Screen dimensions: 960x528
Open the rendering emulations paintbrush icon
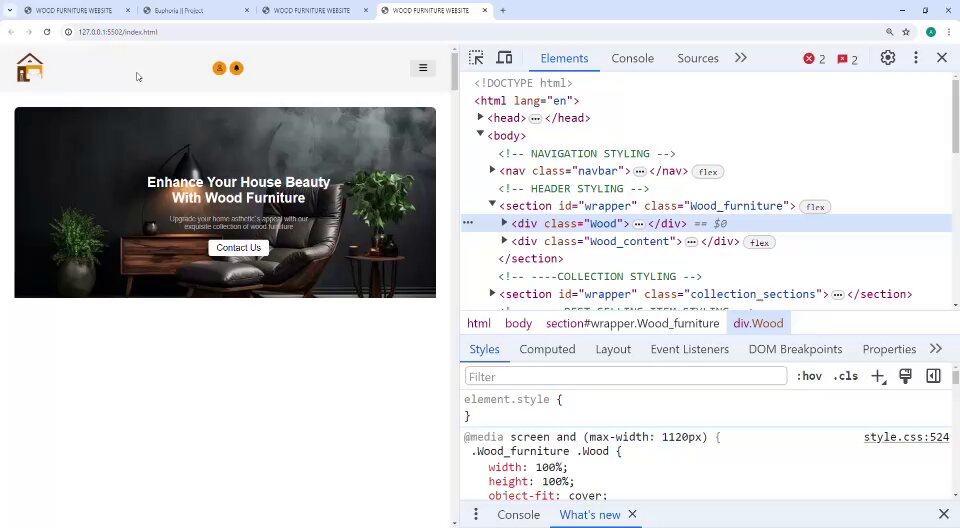click(x=906, y=376)
